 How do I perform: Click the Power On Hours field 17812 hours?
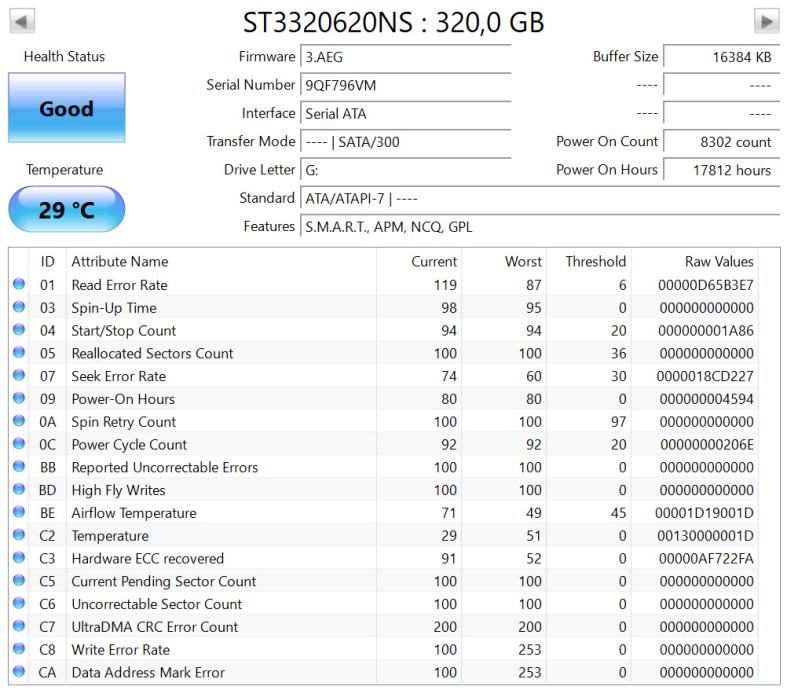[722, 170]
